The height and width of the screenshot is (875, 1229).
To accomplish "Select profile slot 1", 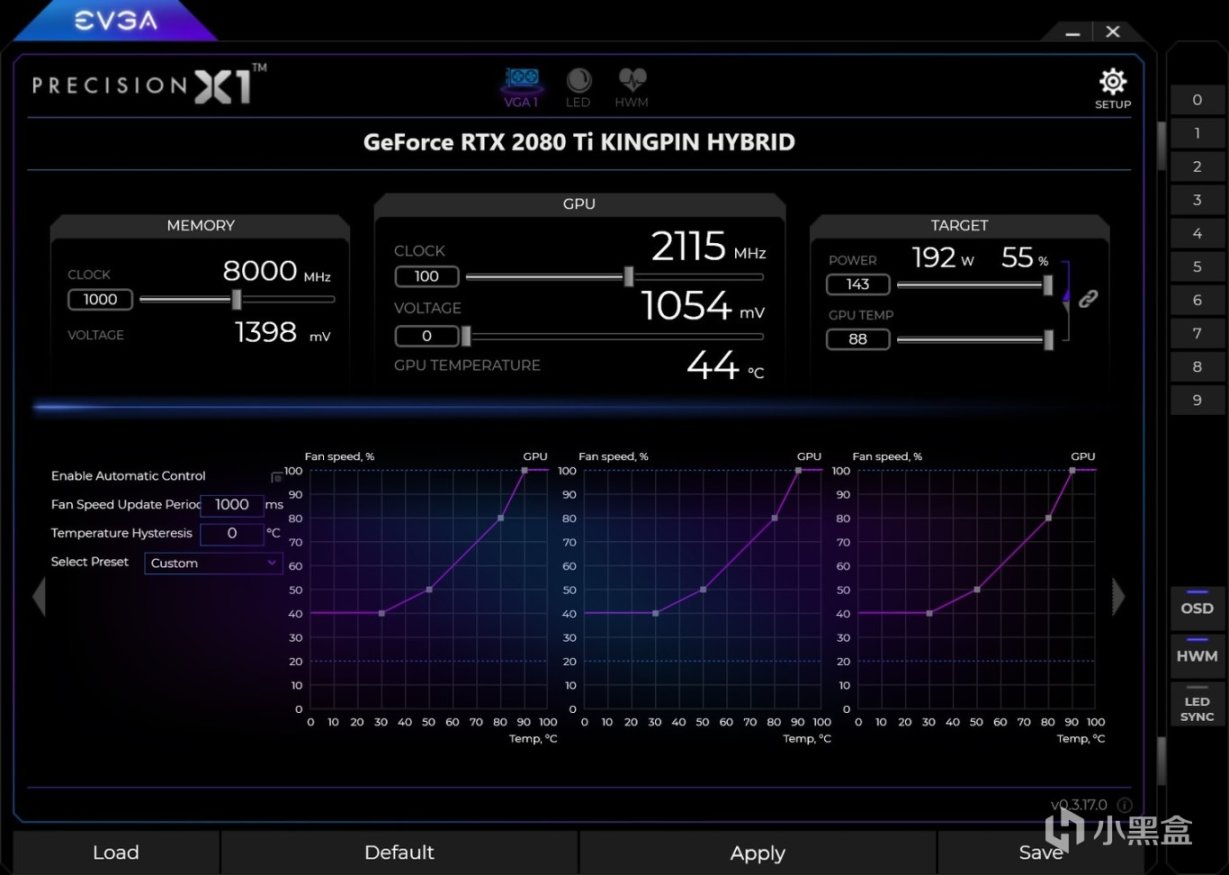I will pos(1197,133).
